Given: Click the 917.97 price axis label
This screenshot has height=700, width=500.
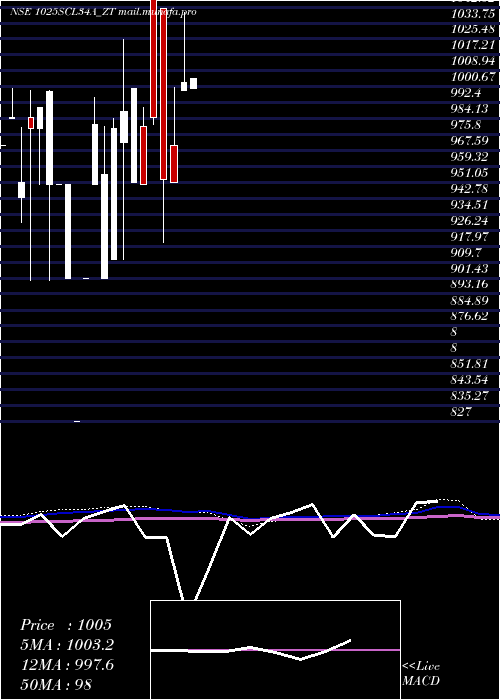Looking at the screenshot, I should click(469, 237).
